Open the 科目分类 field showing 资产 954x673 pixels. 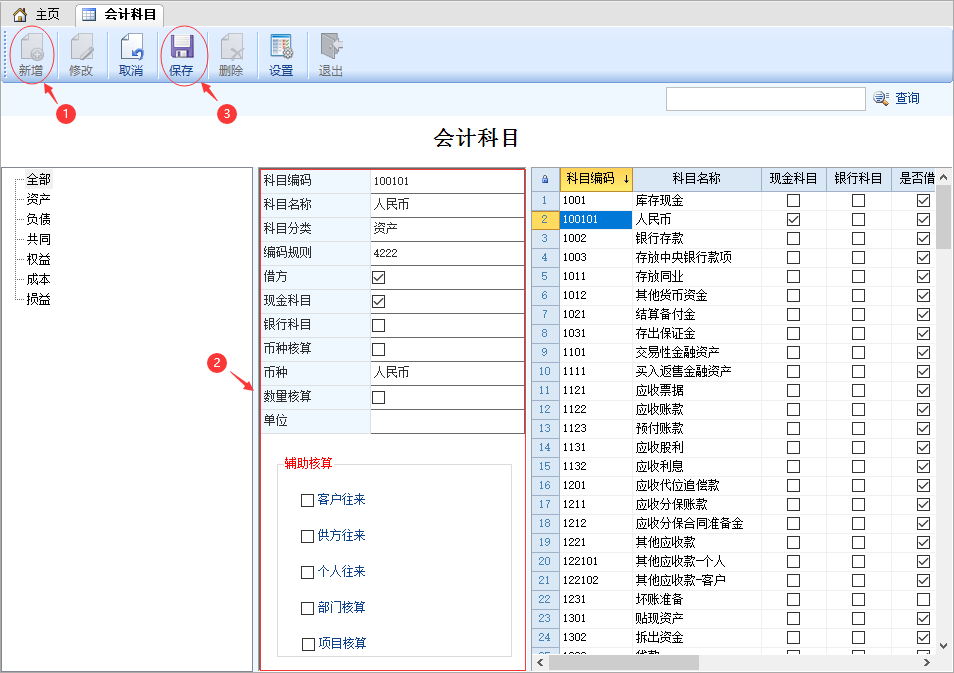[x=447, y=229]
